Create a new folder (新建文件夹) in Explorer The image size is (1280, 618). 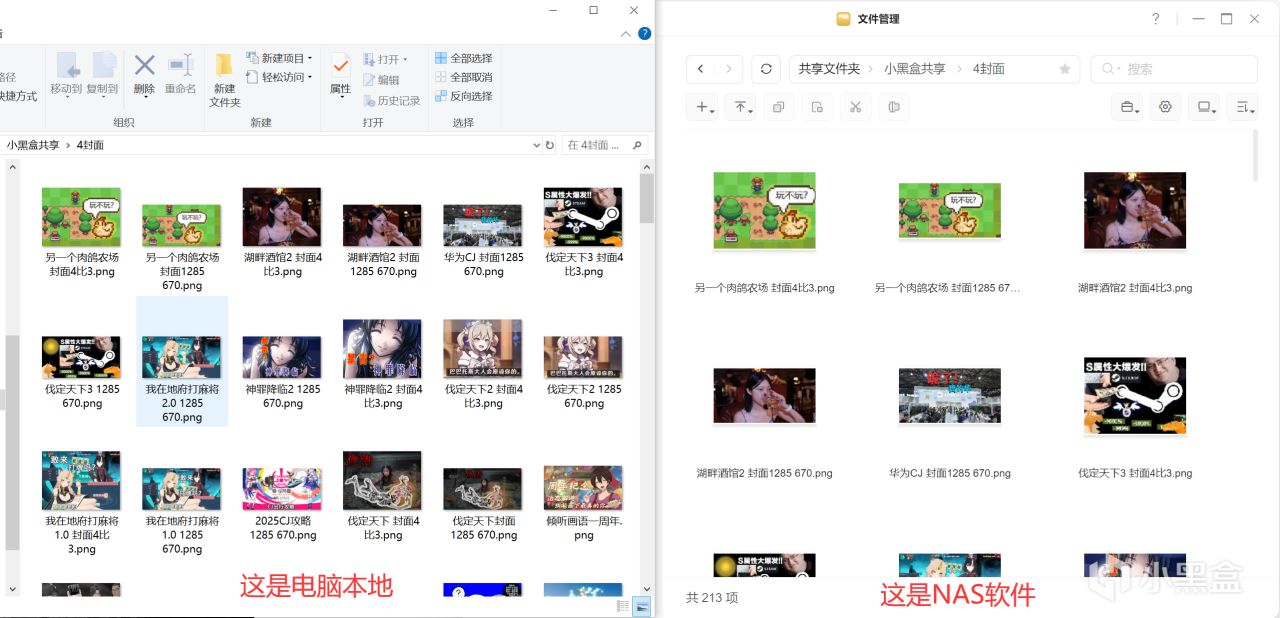click(x=225, y=80)
